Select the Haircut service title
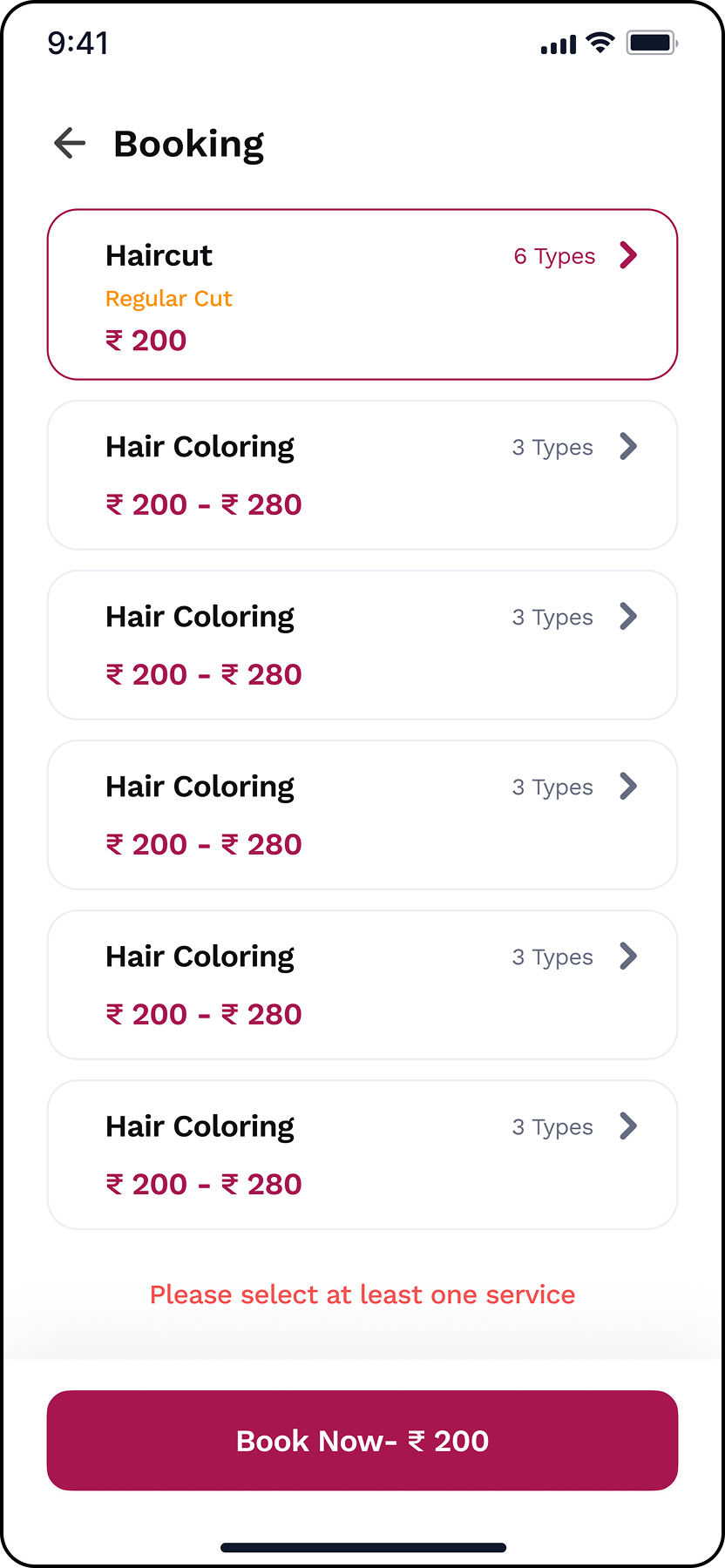This screenshot has width=725, height=1568. coord(159,255)
